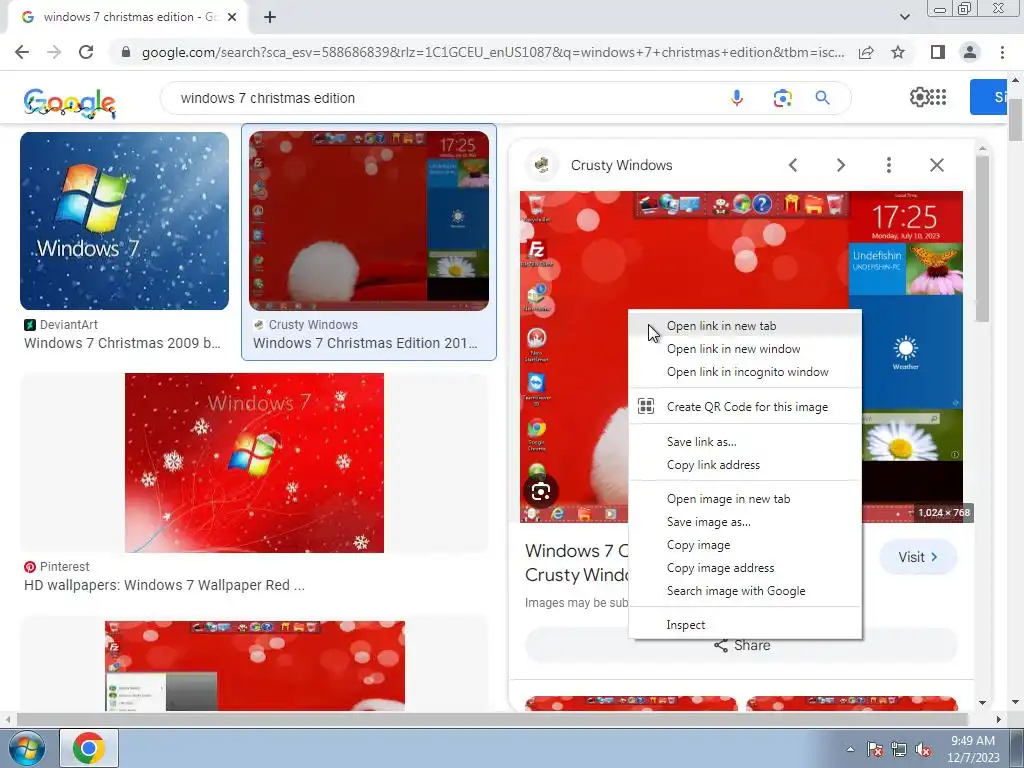Open Windows 7 Christmas Edition 201… title
This screenshot has height=768, width=1024.
[365, 343]
